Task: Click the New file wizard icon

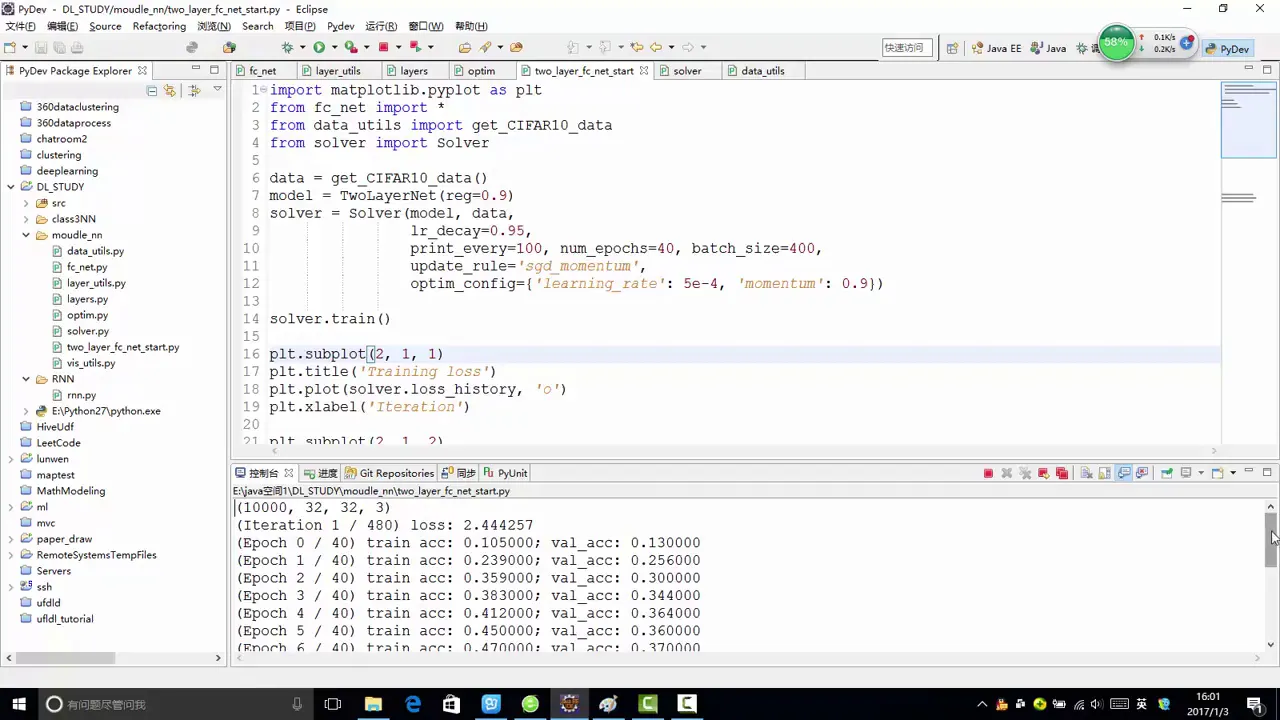Action: (10, 47)
